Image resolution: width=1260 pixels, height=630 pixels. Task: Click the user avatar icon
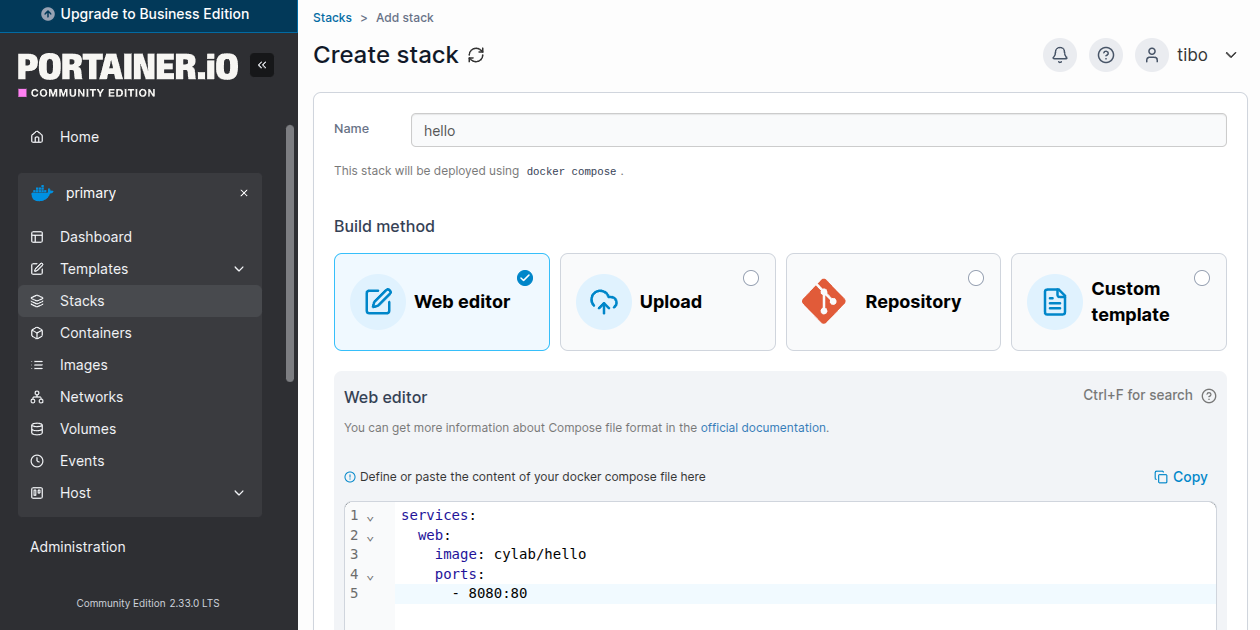[x=1152, y=55]
